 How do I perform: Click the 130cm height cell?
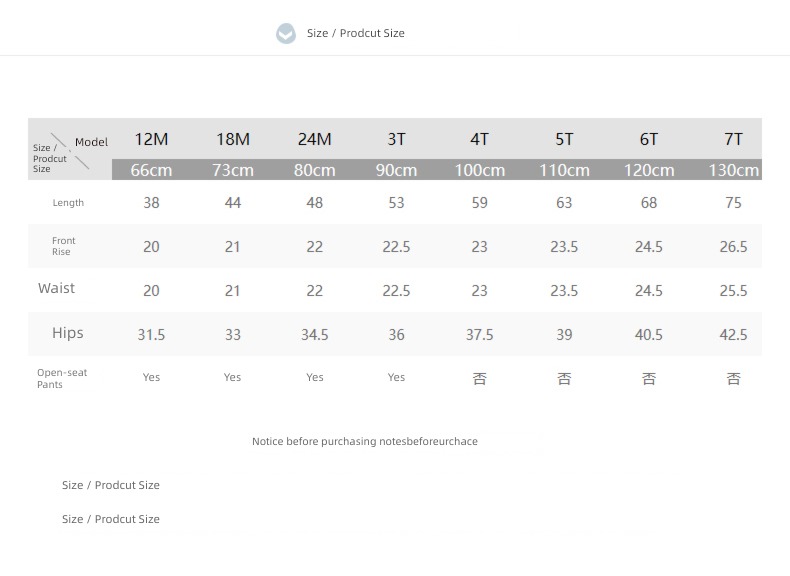pyautogui.click(x=734, y=170)
